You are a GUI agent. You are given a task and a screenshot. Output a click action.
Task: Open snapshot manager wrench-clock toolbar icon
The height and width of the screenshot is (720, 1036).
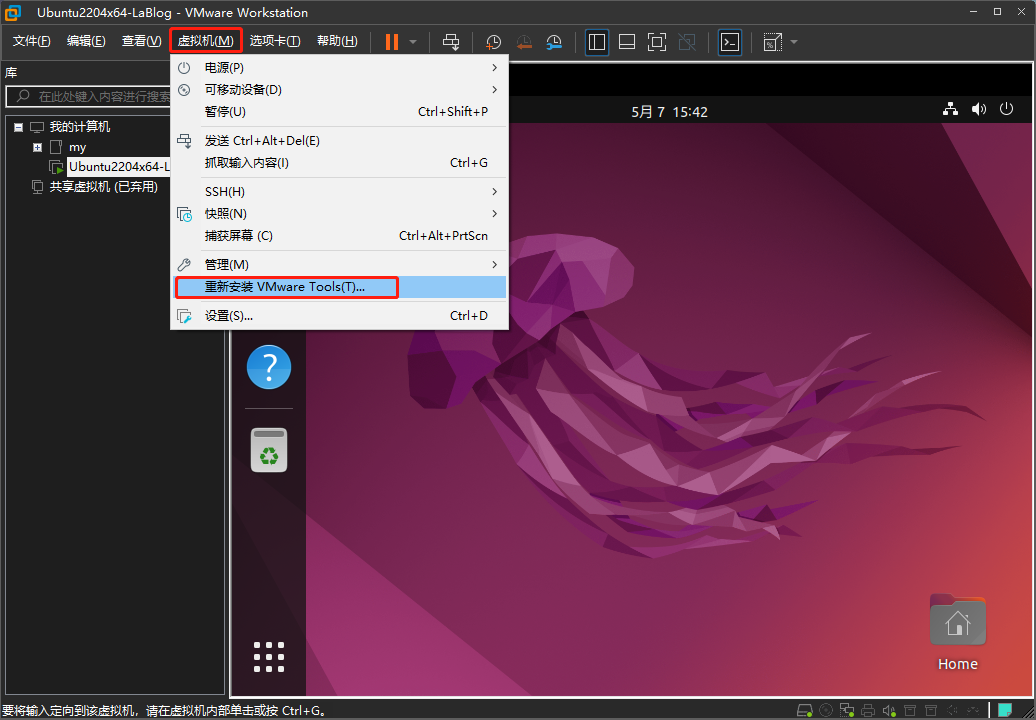pyautogui.click(x=554, y=42)
